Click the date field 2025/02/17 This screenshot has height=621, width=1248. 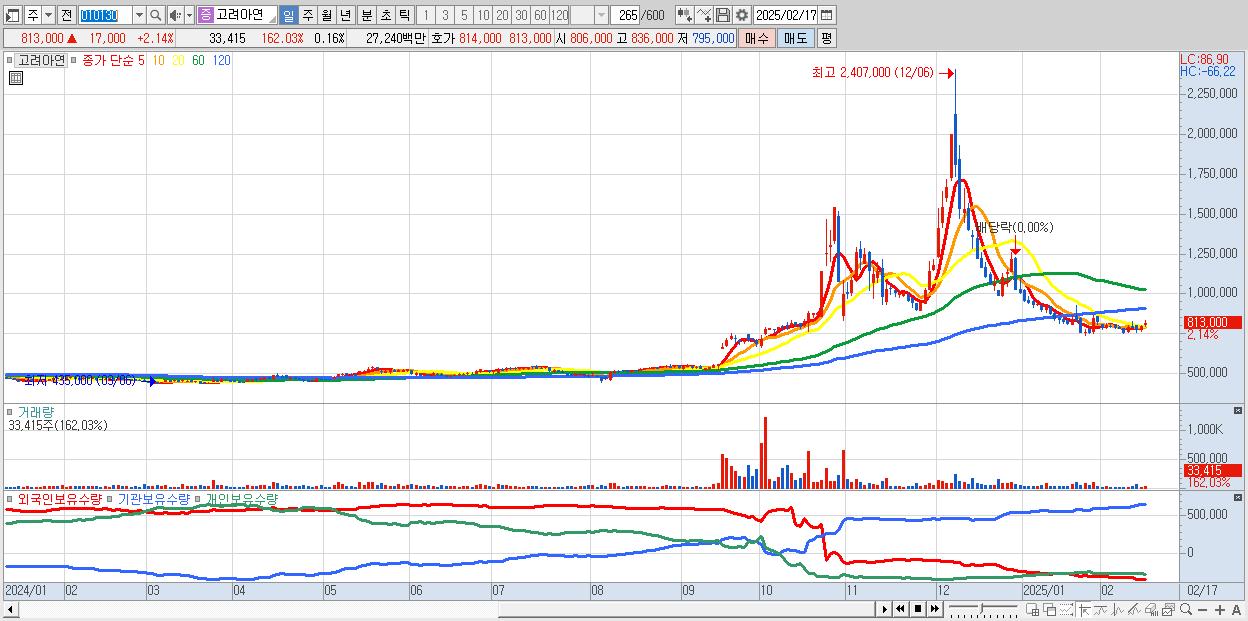pos(786,15)
